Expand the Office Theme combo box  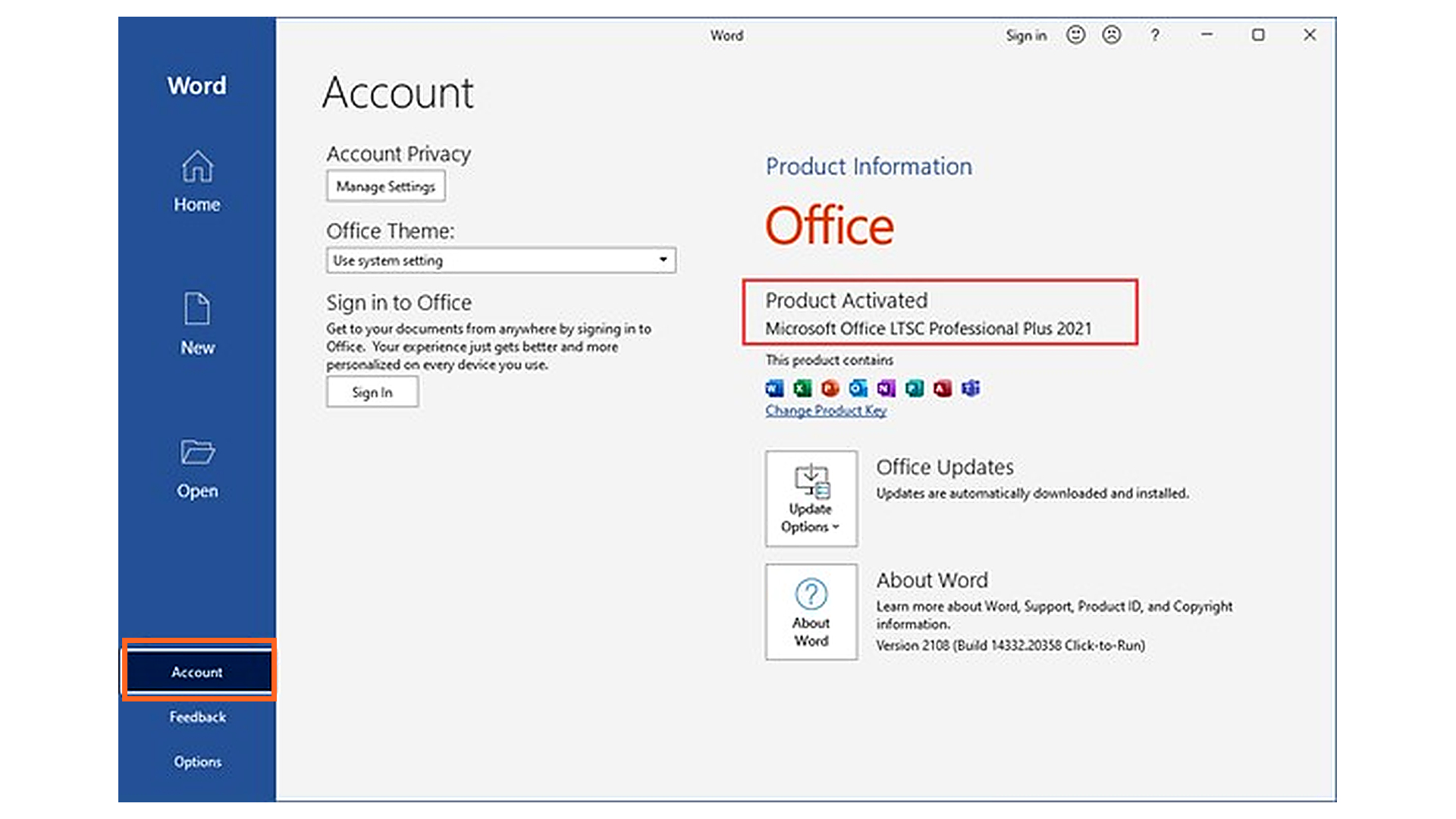pyautogui.click(x=501, y=260)
